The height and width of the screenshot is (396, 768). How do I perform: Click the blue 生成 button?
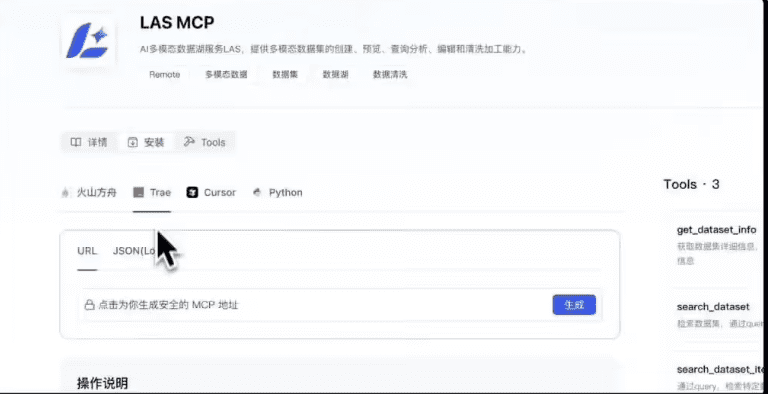(x=574, y=305)
